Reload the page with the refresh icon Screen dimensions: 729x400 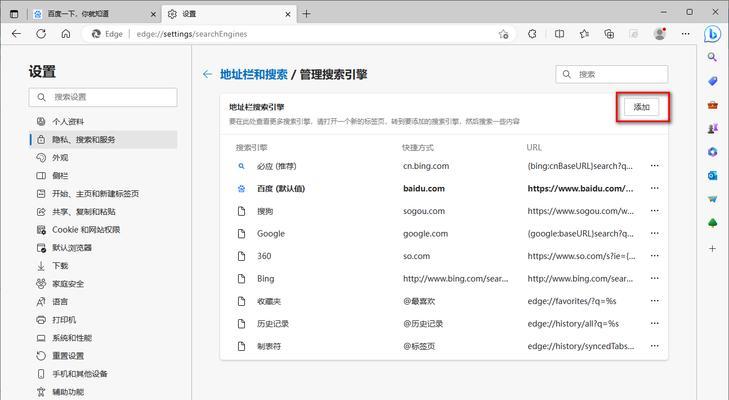coord(41,33)
